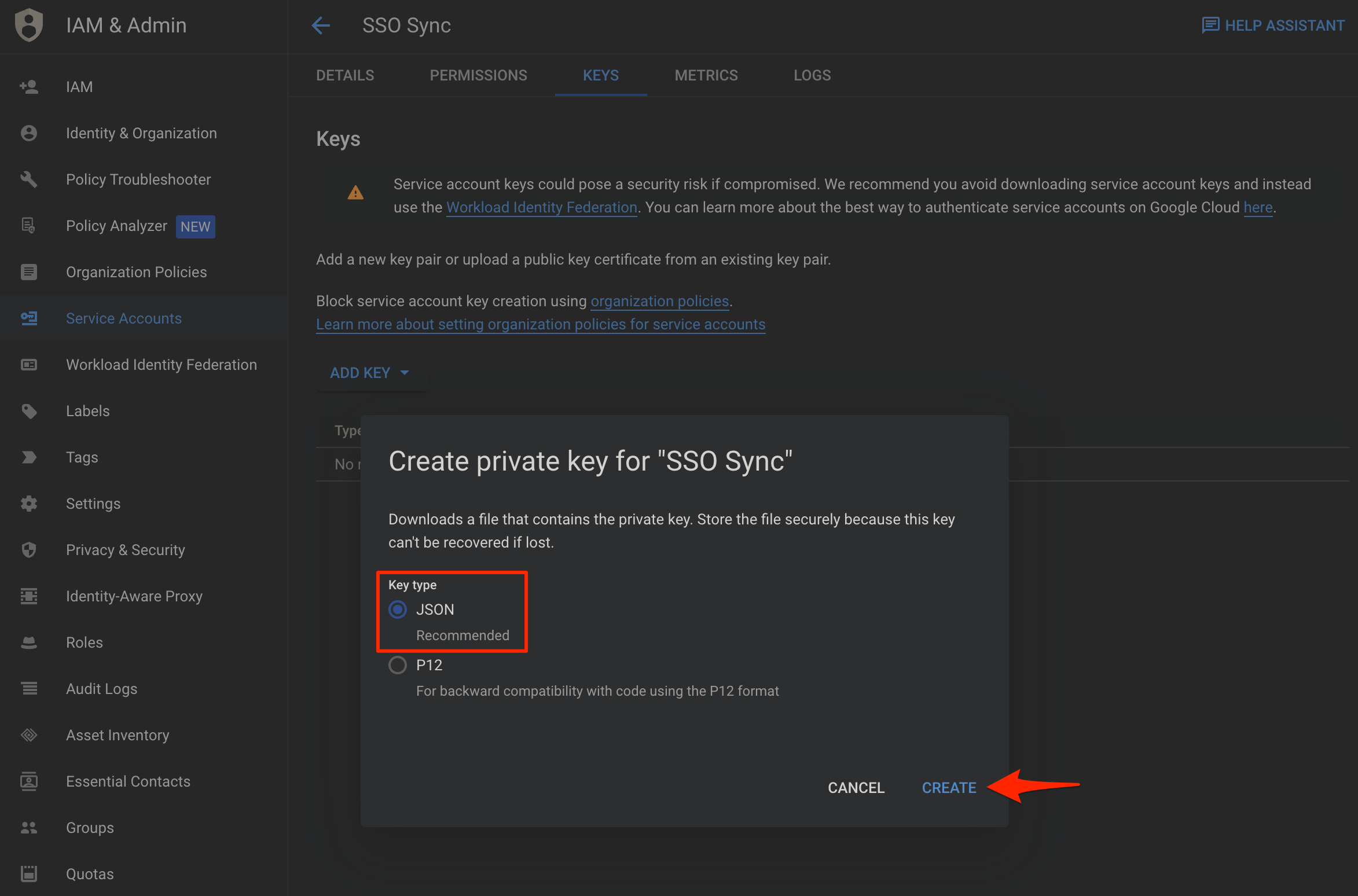Open Quotas sidebar item
This screenshot has width=1358, height=896.
(x=144, y=874)
